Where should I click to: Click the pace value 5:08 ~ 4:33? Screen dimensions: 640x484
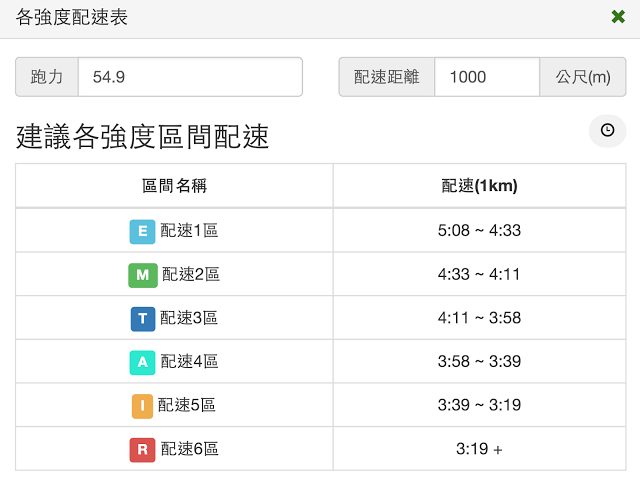[x=479, y=231]
